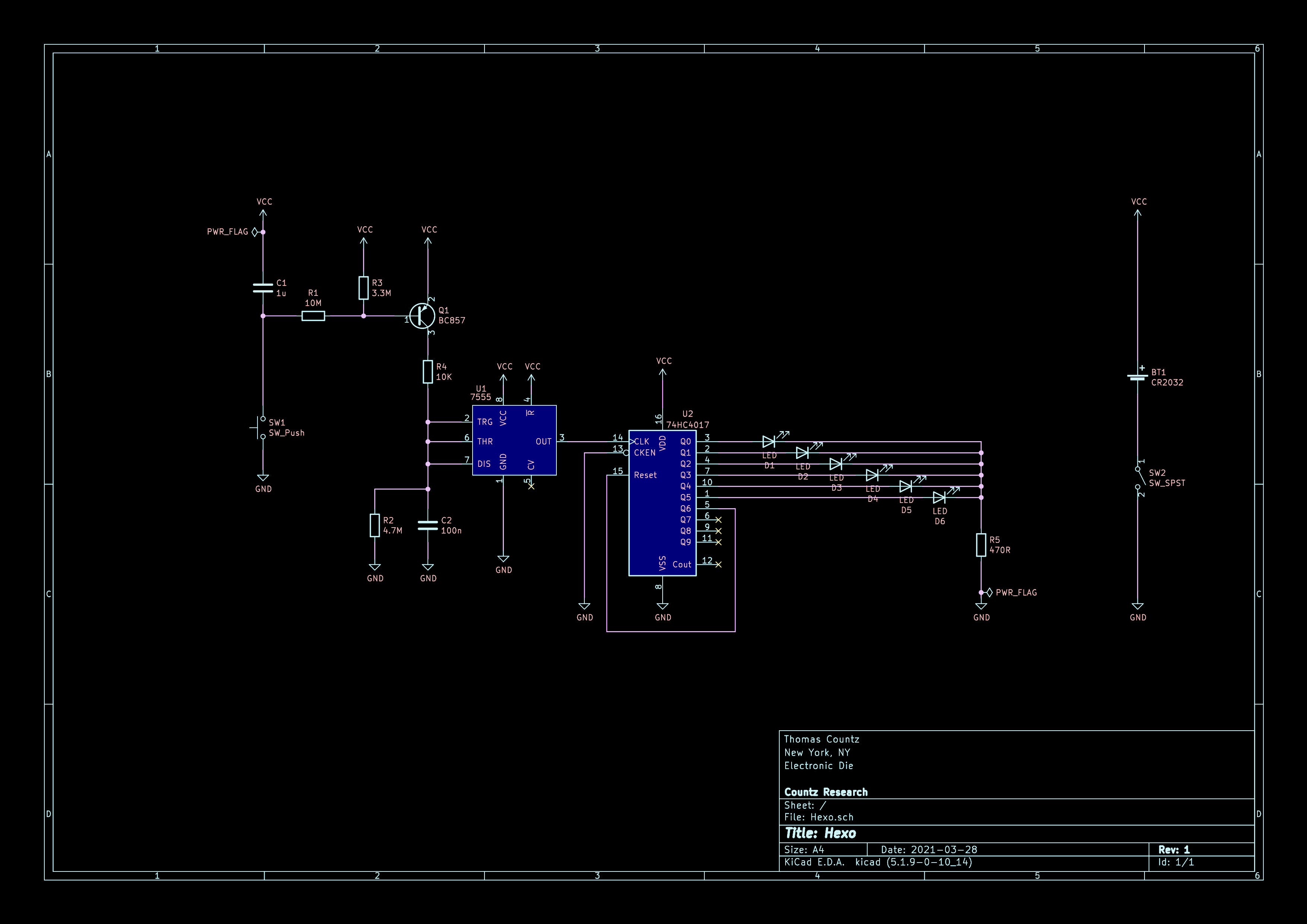
Task: Click the no-connect X on Q7 pin 6
Action: click(x=719, y=520)
